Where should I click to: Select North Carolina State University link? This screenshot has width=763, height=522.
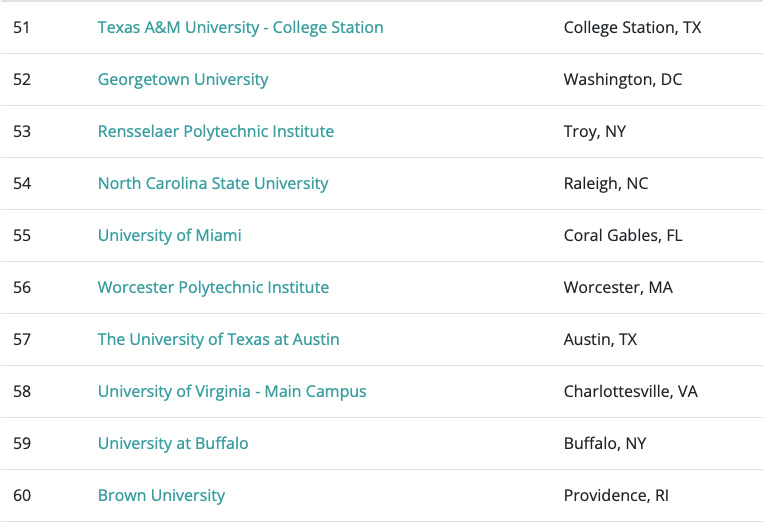[x=213, y=184]
